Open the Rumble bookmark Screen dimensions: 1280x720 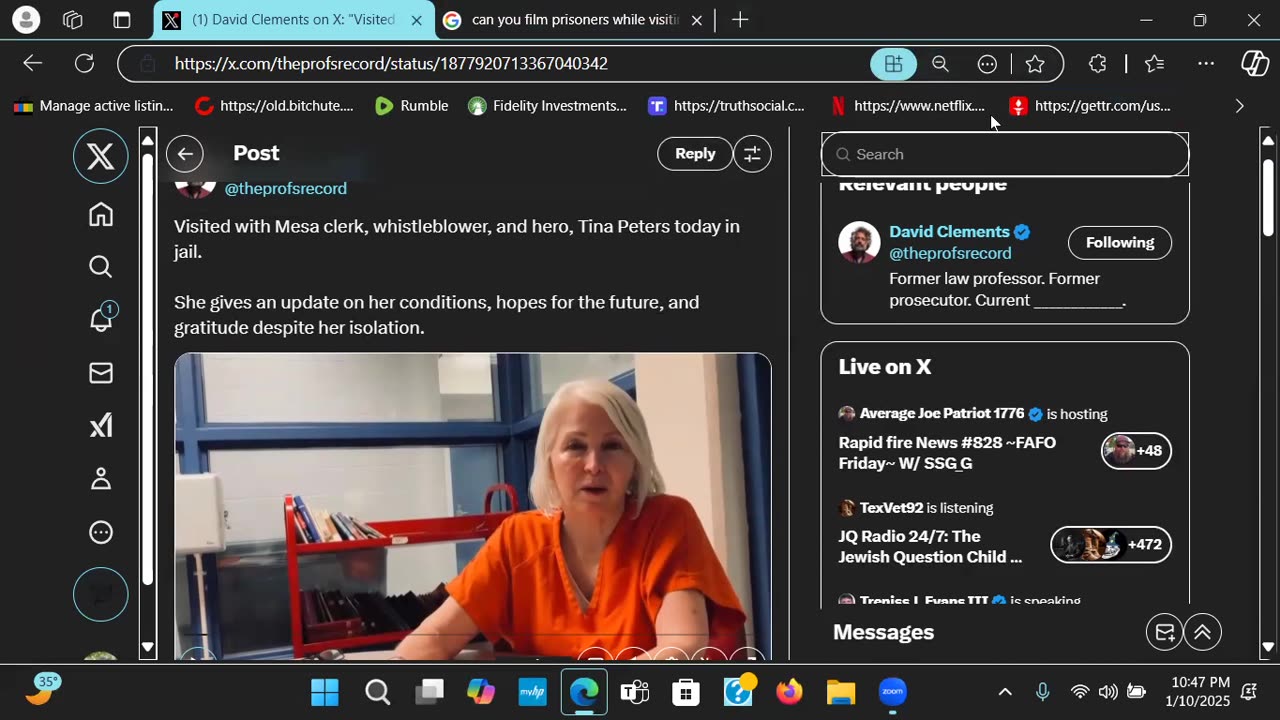coord(411,106)
